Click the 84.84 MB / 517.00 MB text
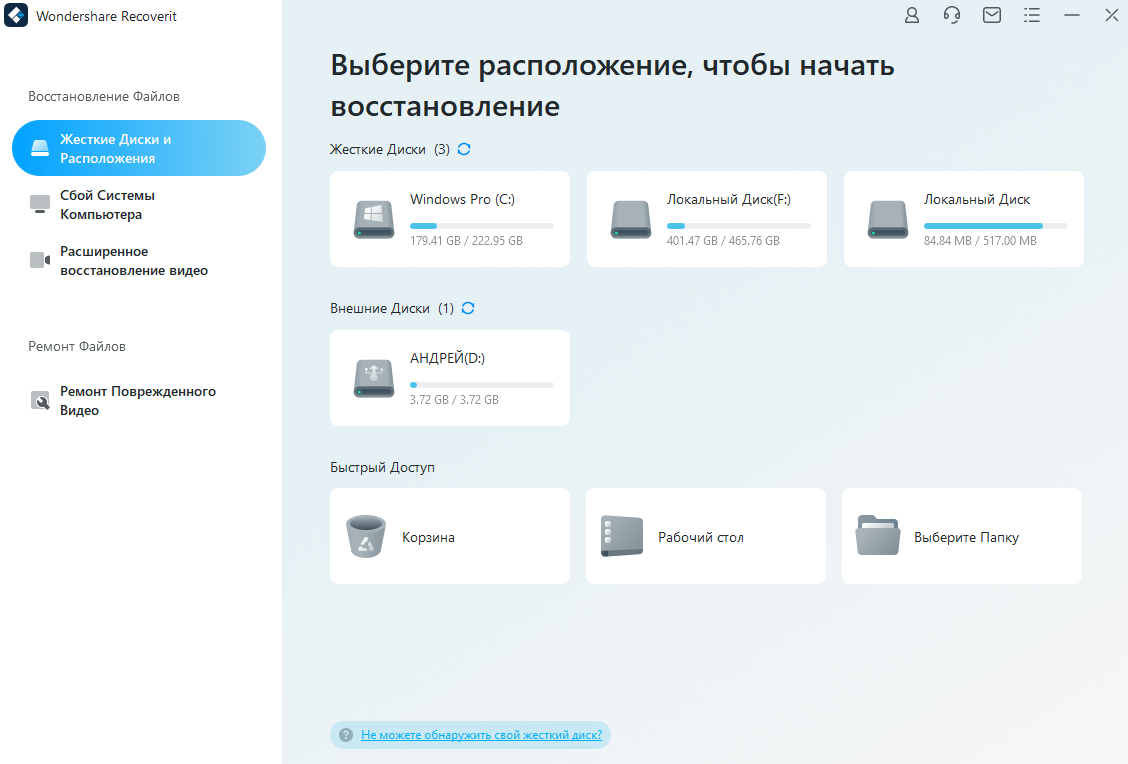This screenshot has height=764, width=1128. click(980, 241)
